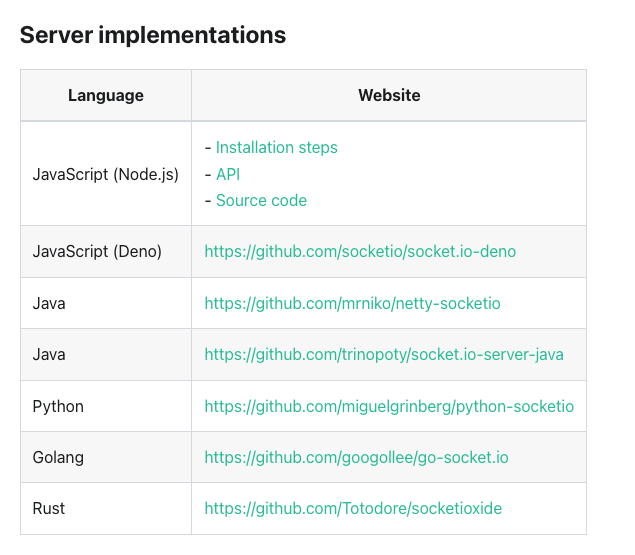The width and height of the screenshot is (635, 555).
Task: Open the API link
Action: 228,175
